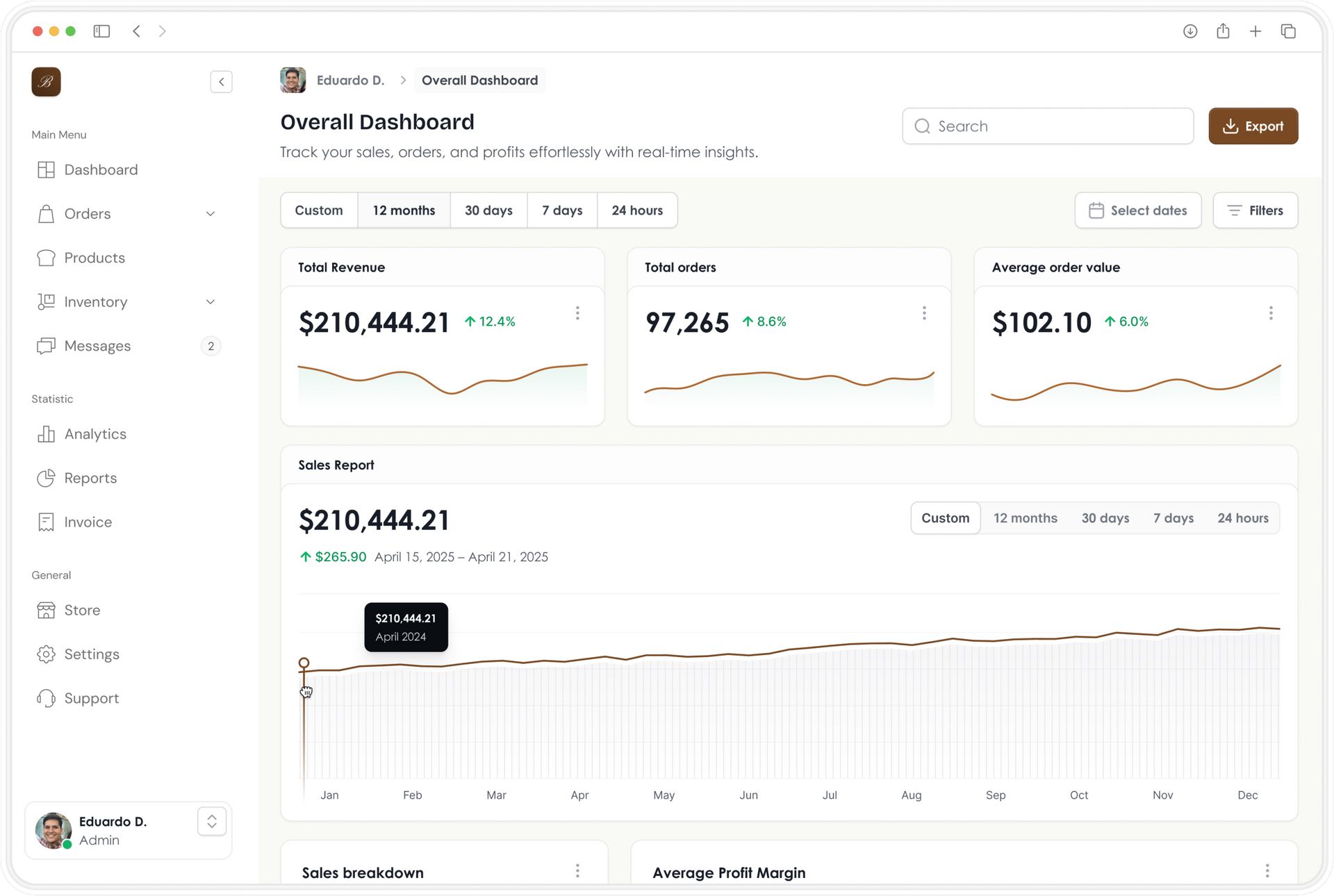Expand the Inventory submenu chevron
1334x896 pixels.
[211, 302]
